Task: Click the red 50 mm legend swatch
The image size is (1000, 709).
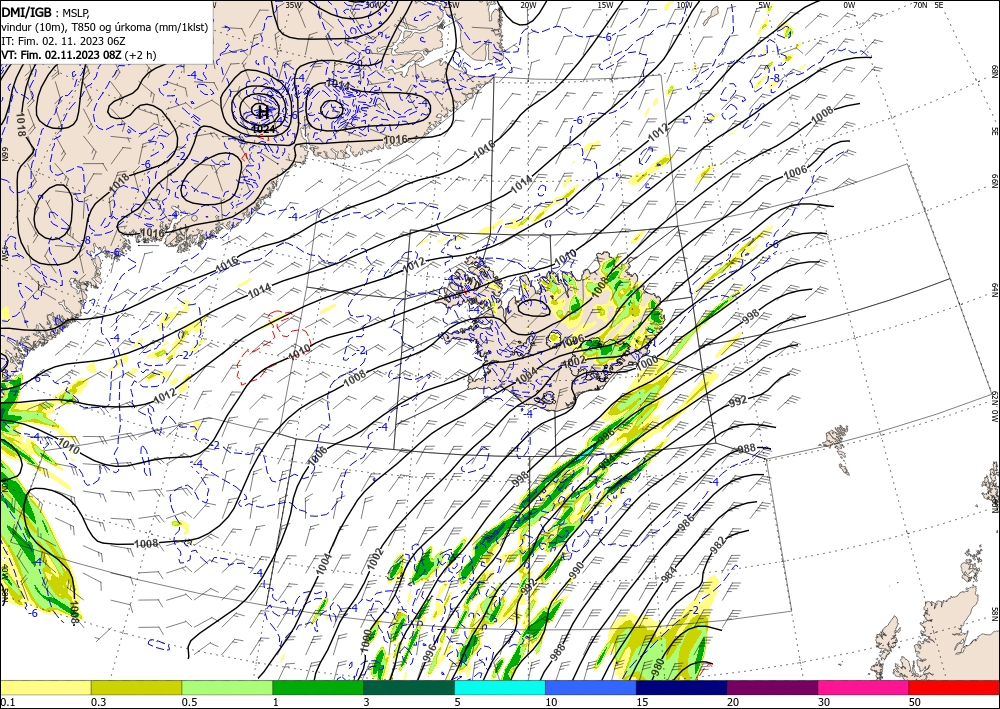Action: pos(954,687)
